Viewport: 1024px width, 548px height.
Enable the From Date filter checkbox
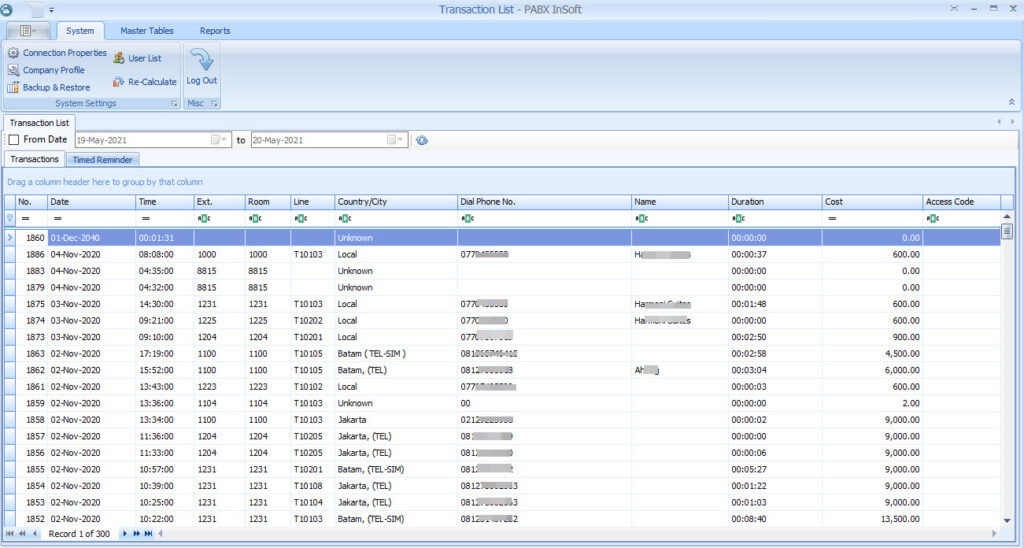[x=14, y=140]
